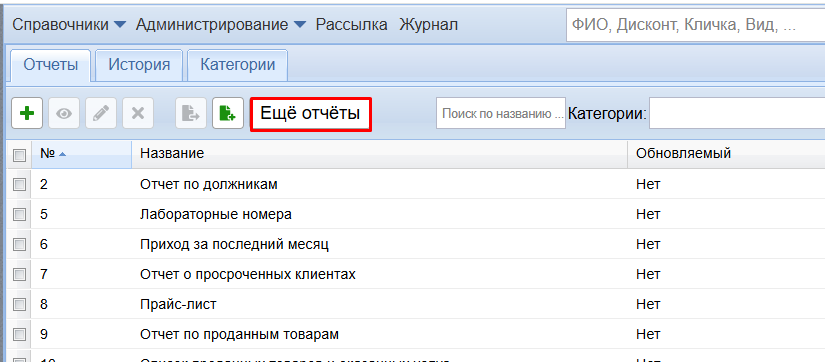Toggle the select-all checkbox in table header
Image resolution: width=825 pixels, height=362 pixels.
point(19,155)
